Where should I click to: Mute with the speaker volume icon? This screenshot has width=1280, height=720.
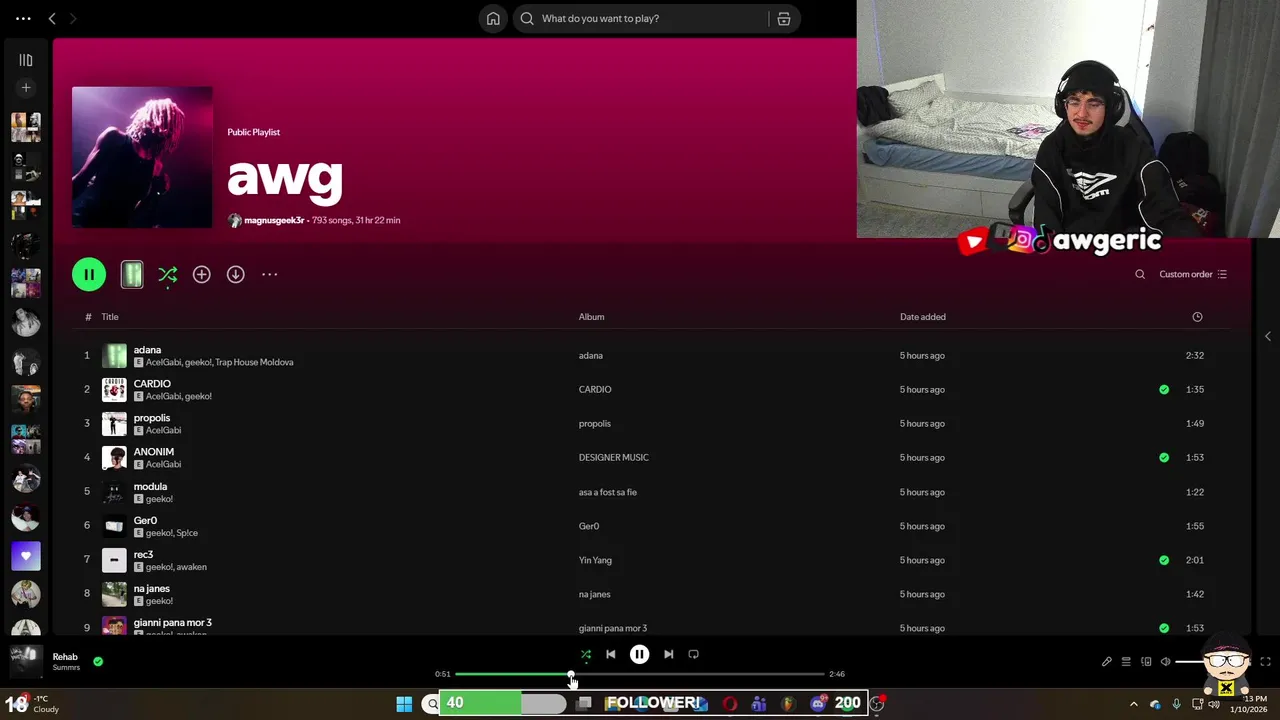point(1165,661)
